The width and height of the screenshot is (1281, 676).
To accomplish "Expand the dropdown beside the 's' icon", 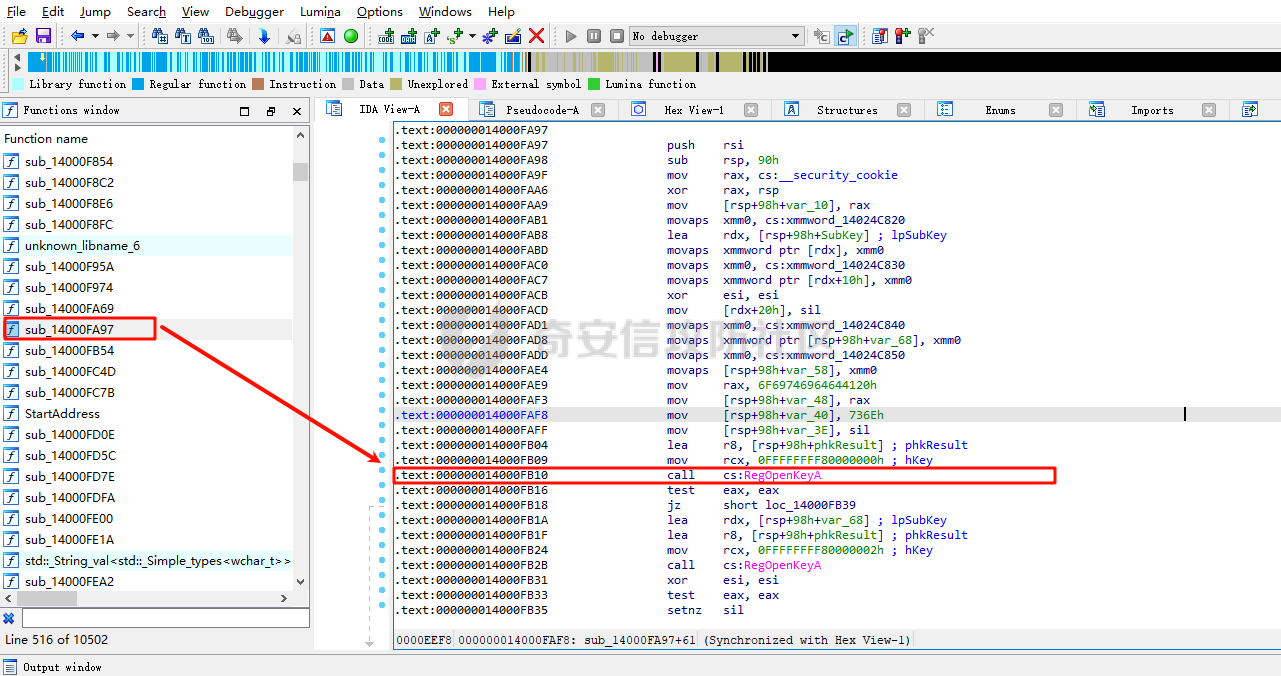I will click(x=472, y=36).
